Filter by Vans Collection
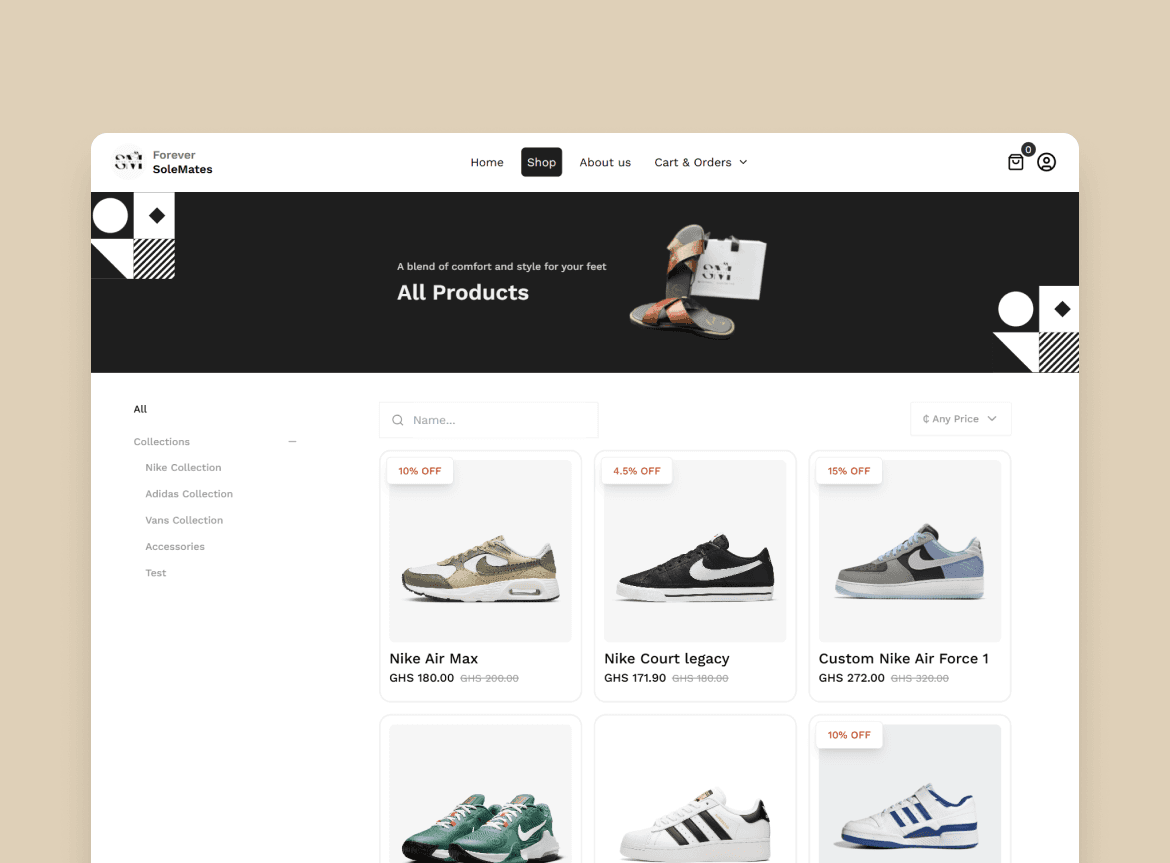The image size is (1170, 863). tap(184, 520)
